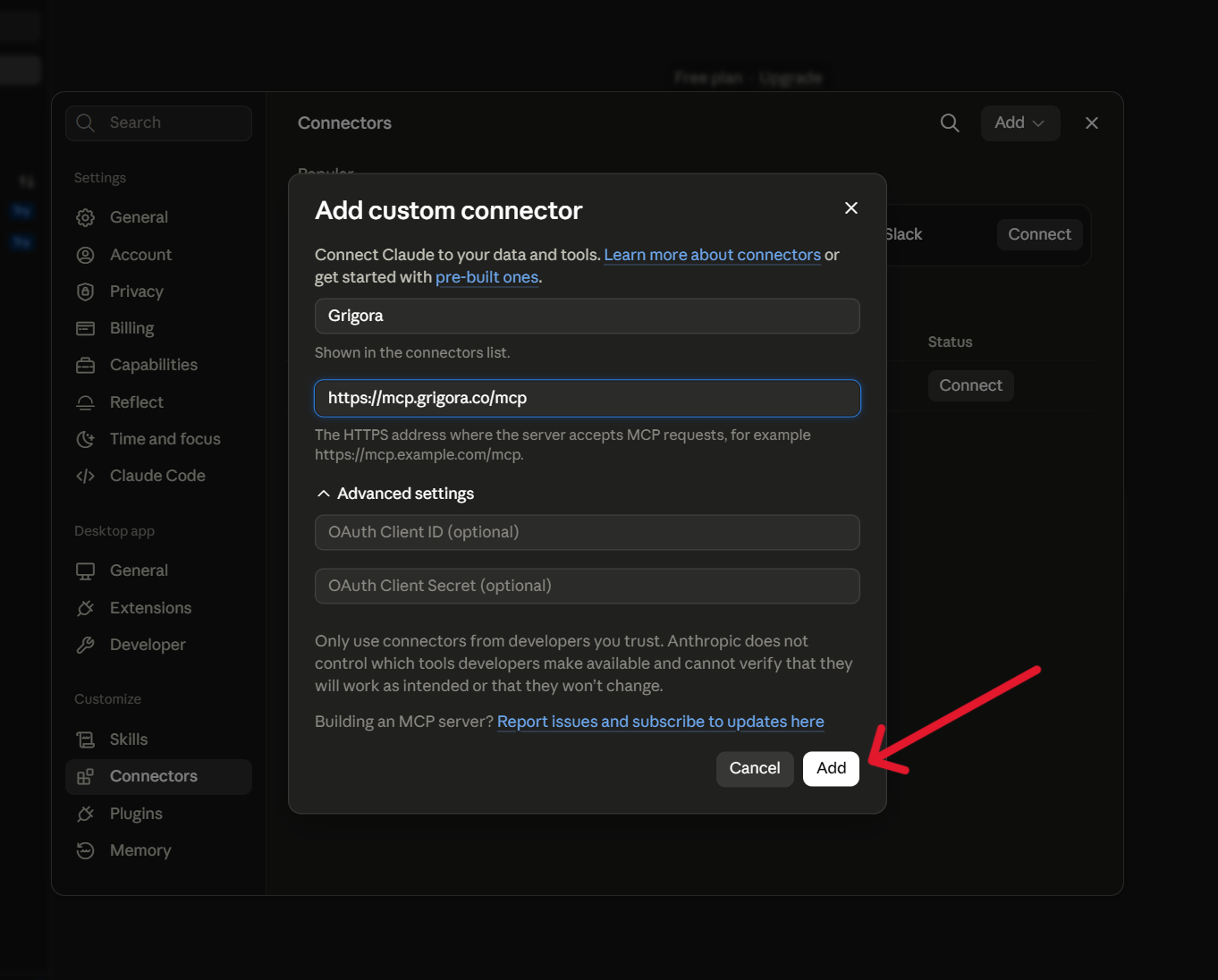The width and height of the screenshot is (1218, 980).
Task: Open Learn more about connectors link
Action: [x=712, y=255]
